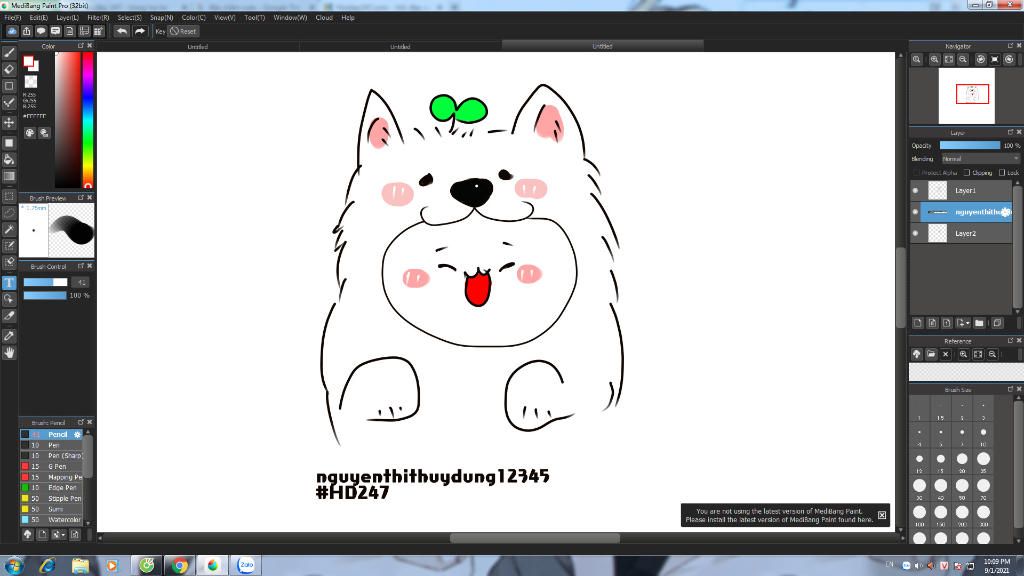The width and height of the screenshot is (1024, 576).
Task: Click the Redo arrow in the toolbar
Action: 139,31
